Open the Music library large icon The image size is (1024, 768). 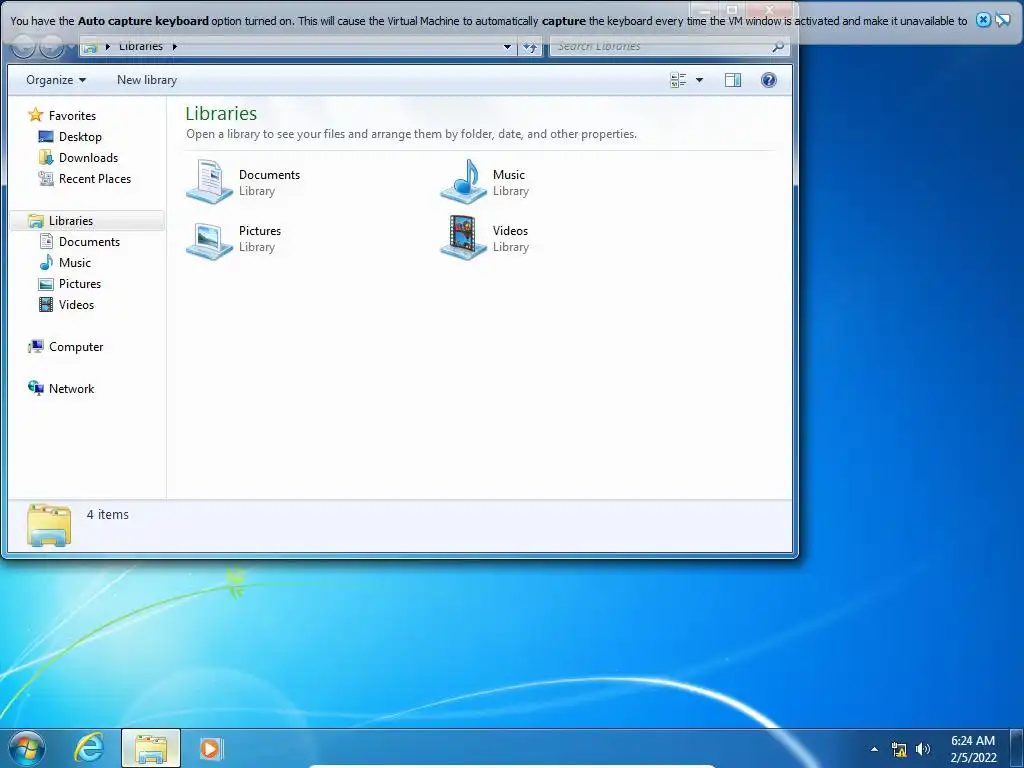click(463, 182)
